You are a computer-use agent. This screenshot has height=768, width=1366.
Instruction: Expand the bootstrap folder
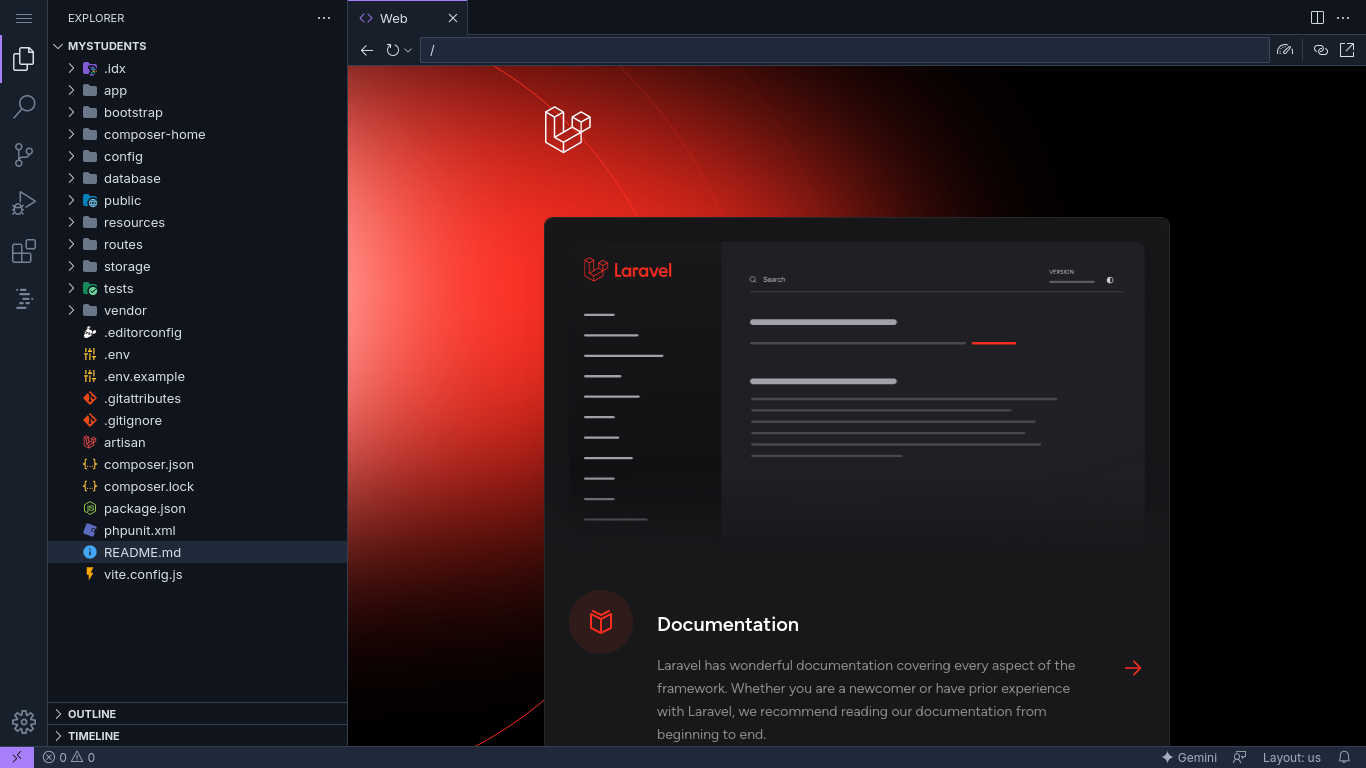198,112
